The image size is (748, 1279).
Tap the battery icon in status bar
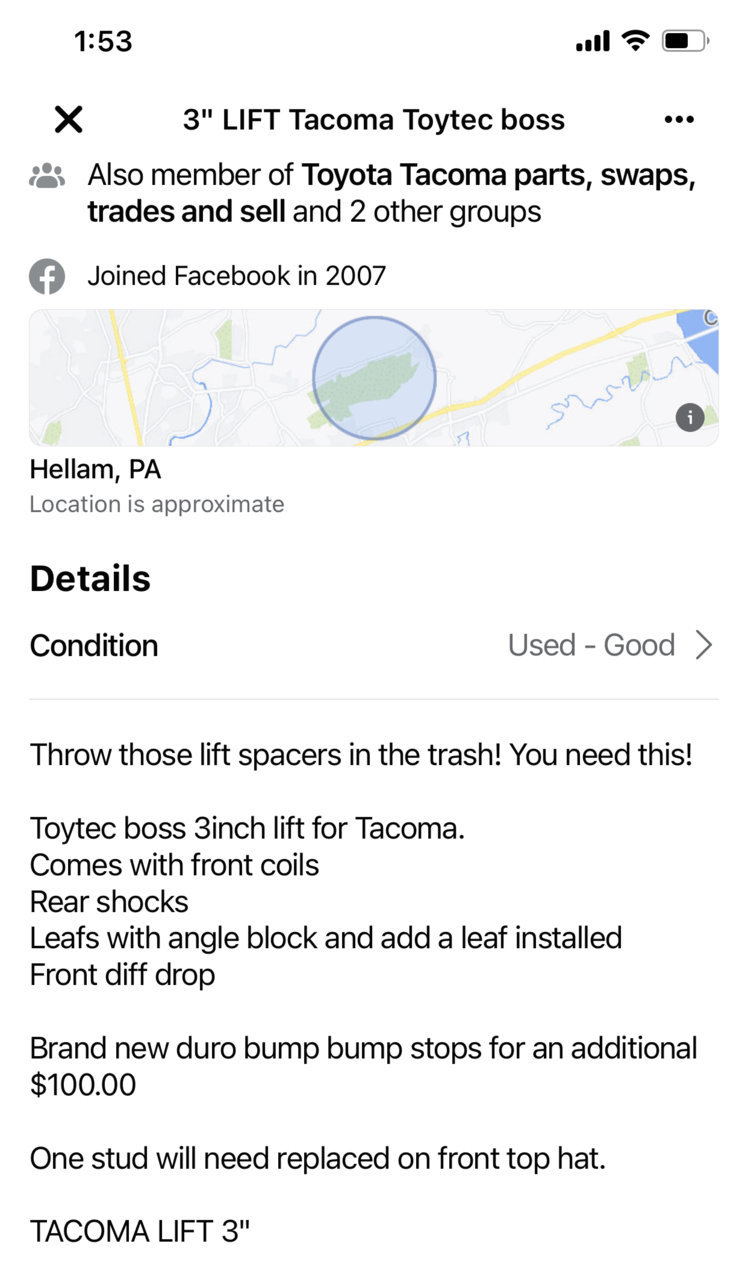(x=686, y=41)
